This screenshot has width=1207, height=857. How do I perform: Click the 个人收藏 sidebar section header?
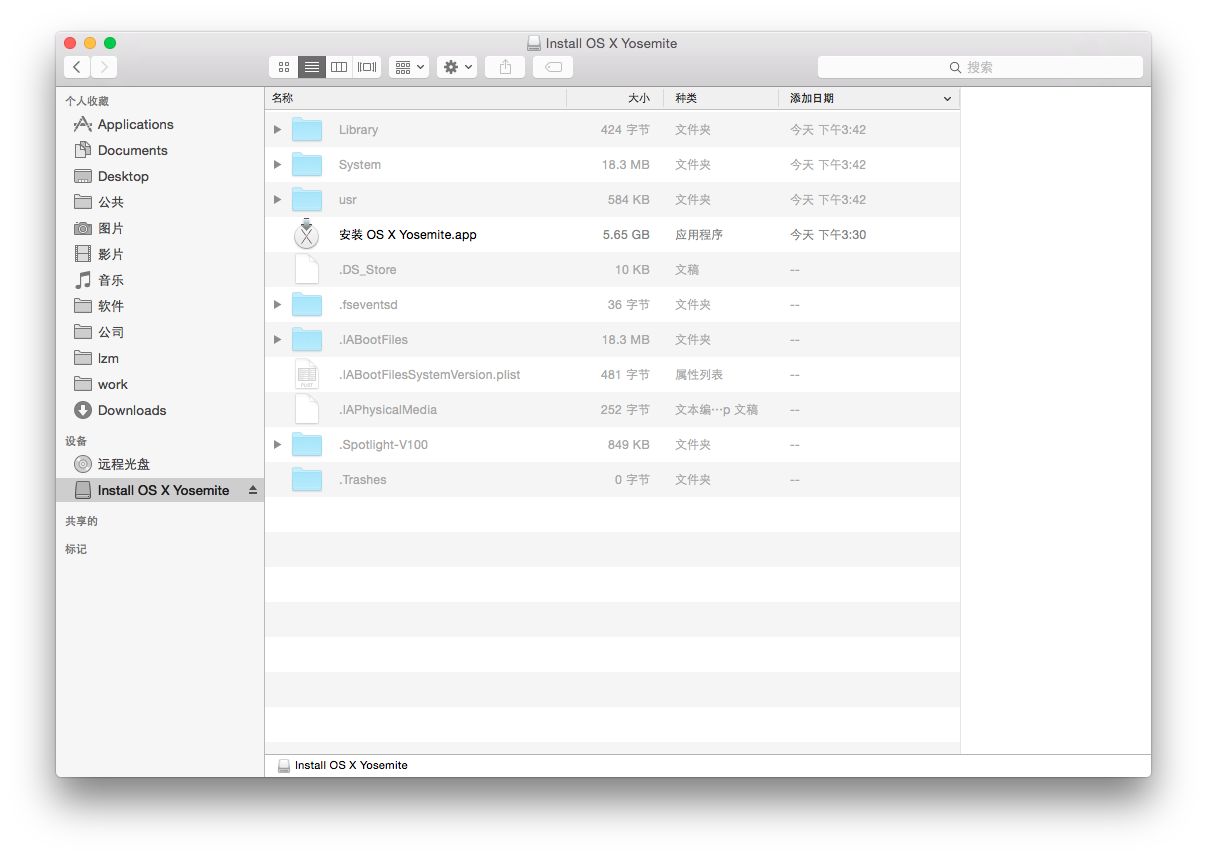click(x=87, y=101)
